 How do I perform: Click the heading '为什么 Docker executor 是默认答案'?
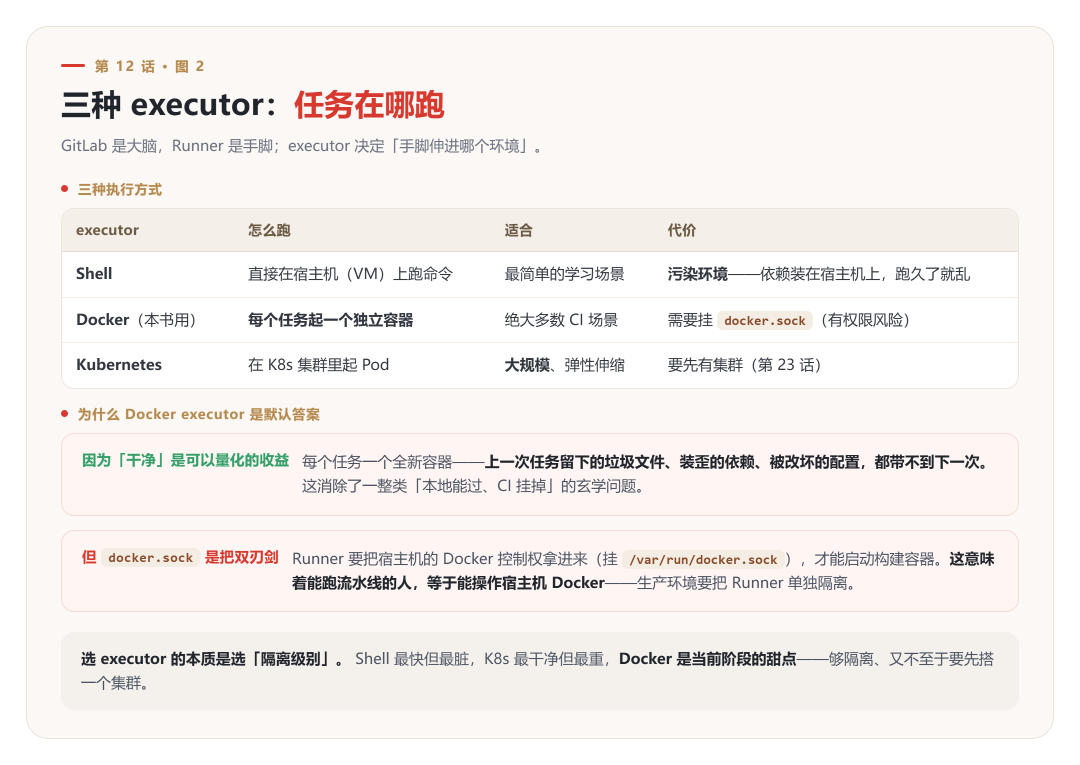coord(198,414)
